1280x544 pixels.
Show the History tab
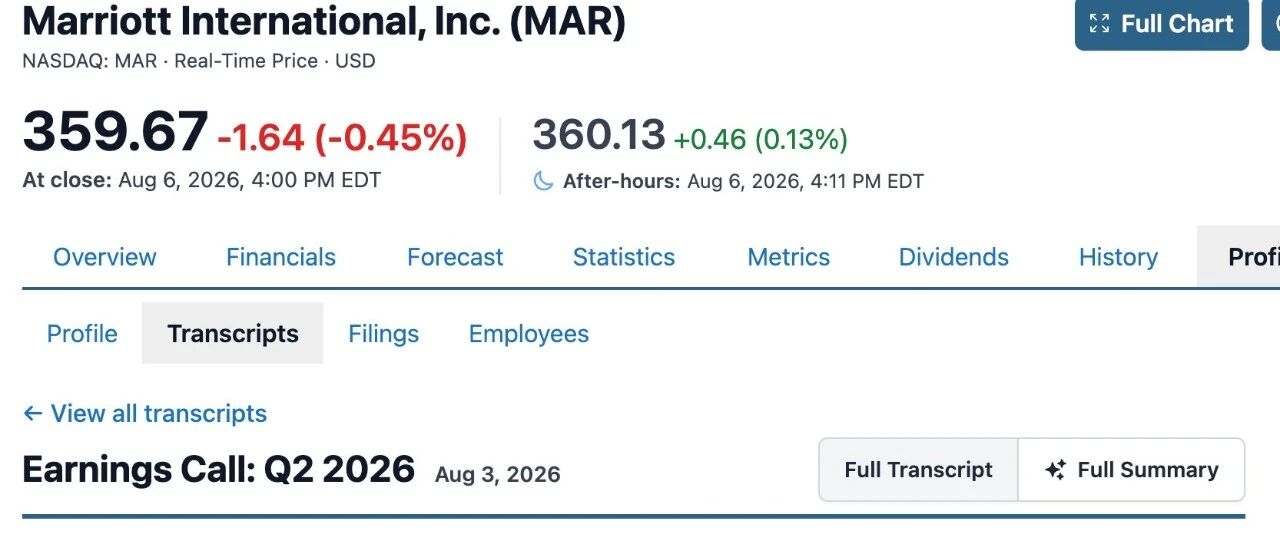pos(1118,257)
